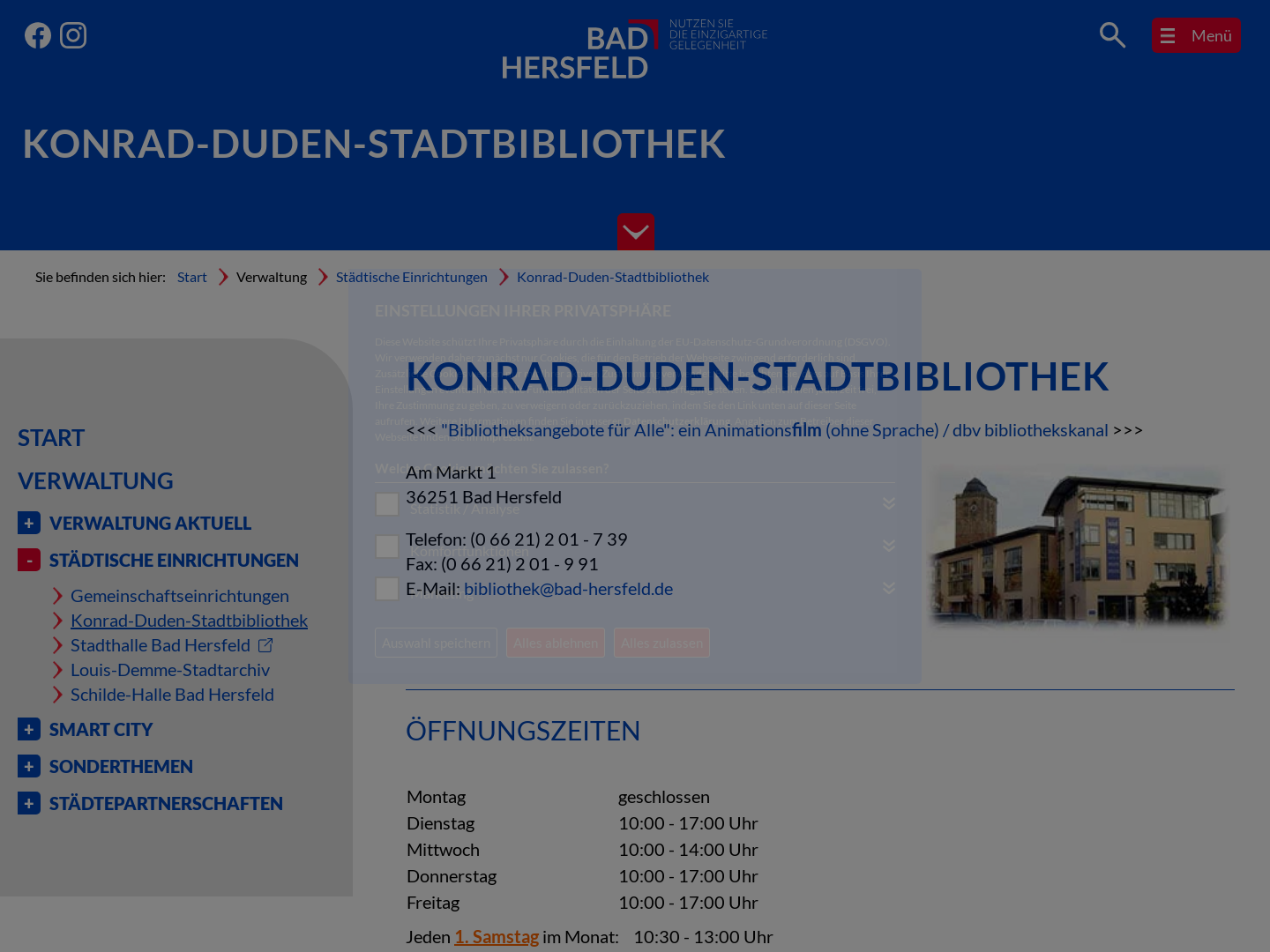Open the STÄDTISCHE EINRICHTUNGEN menu entry
Image resolution: width=1270 pixels, height=952 pixels.
point(174,560)
